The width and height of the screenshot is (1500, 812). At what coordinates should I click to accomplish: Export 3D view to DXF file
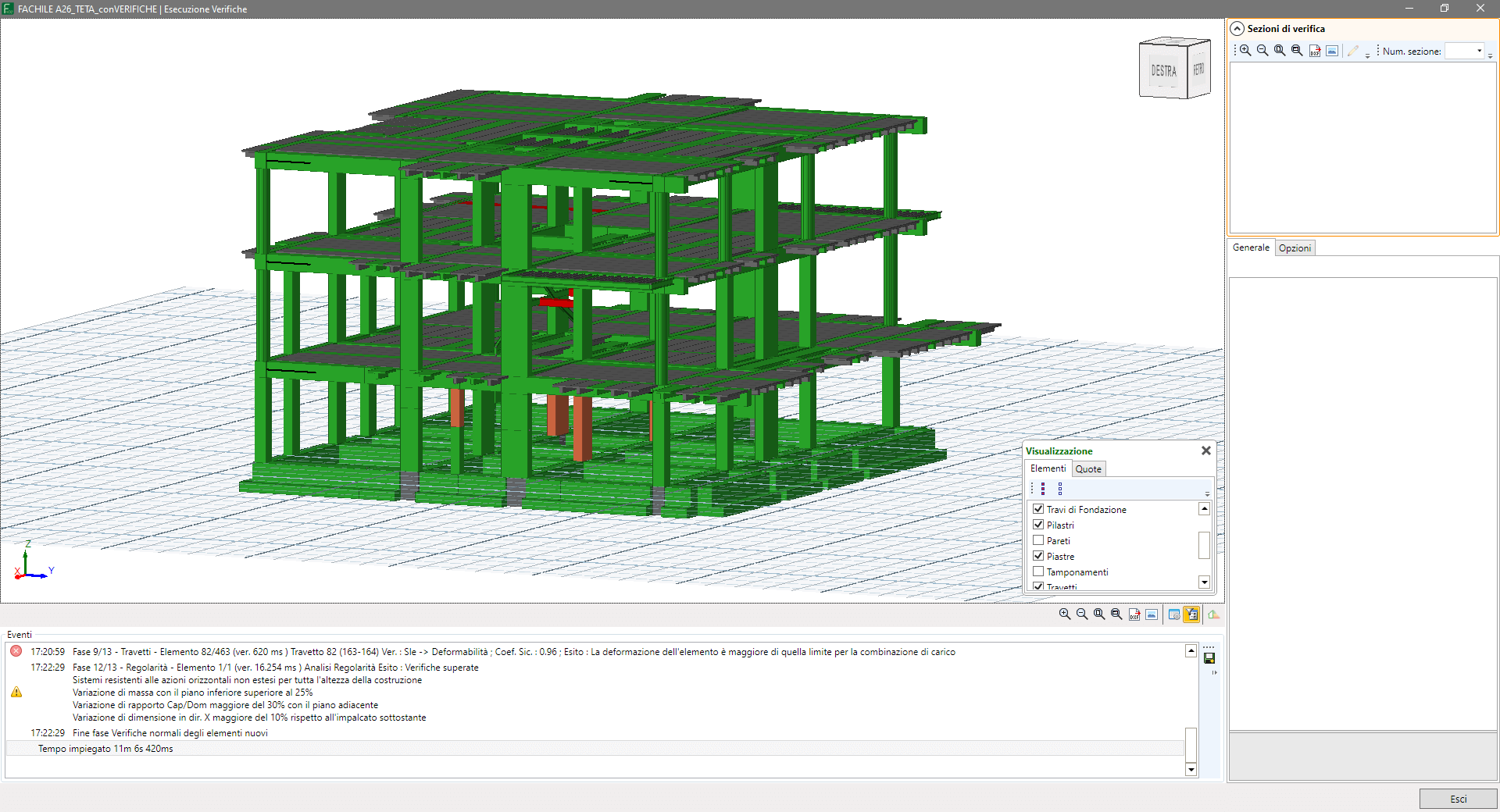(1134, 614)
